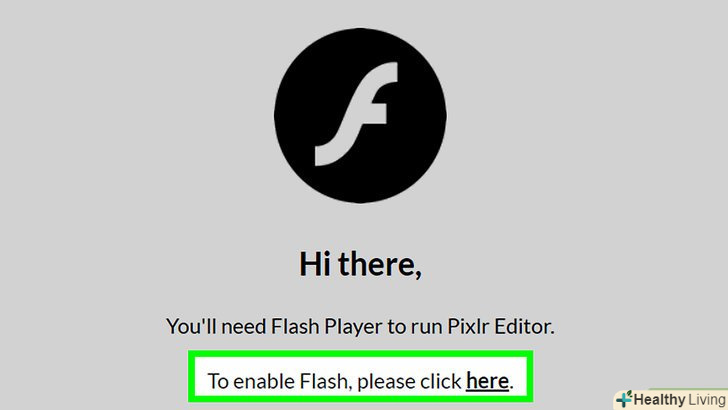Image resolution: width=728 pixels, height=410 pixels.
Task: Click the white 'f' in the Flash logo
Action: click(356, 114)
